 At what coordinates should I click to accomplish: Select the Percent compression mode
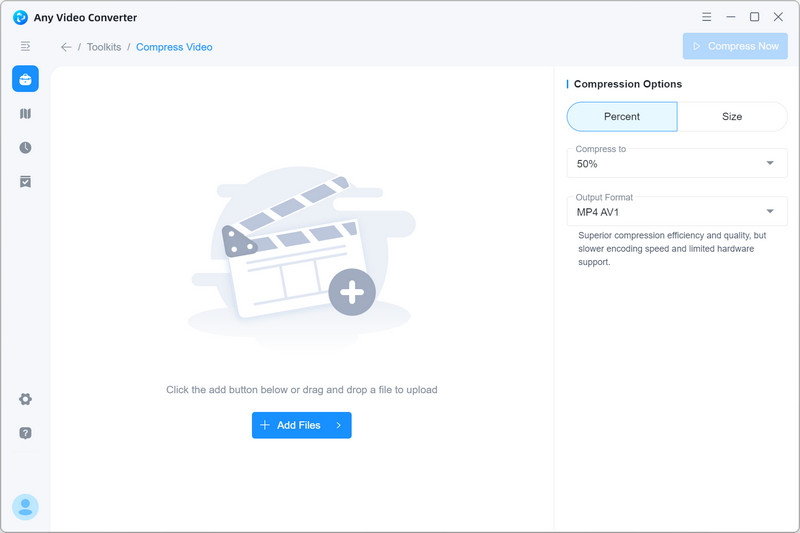[x=622, y=116]
